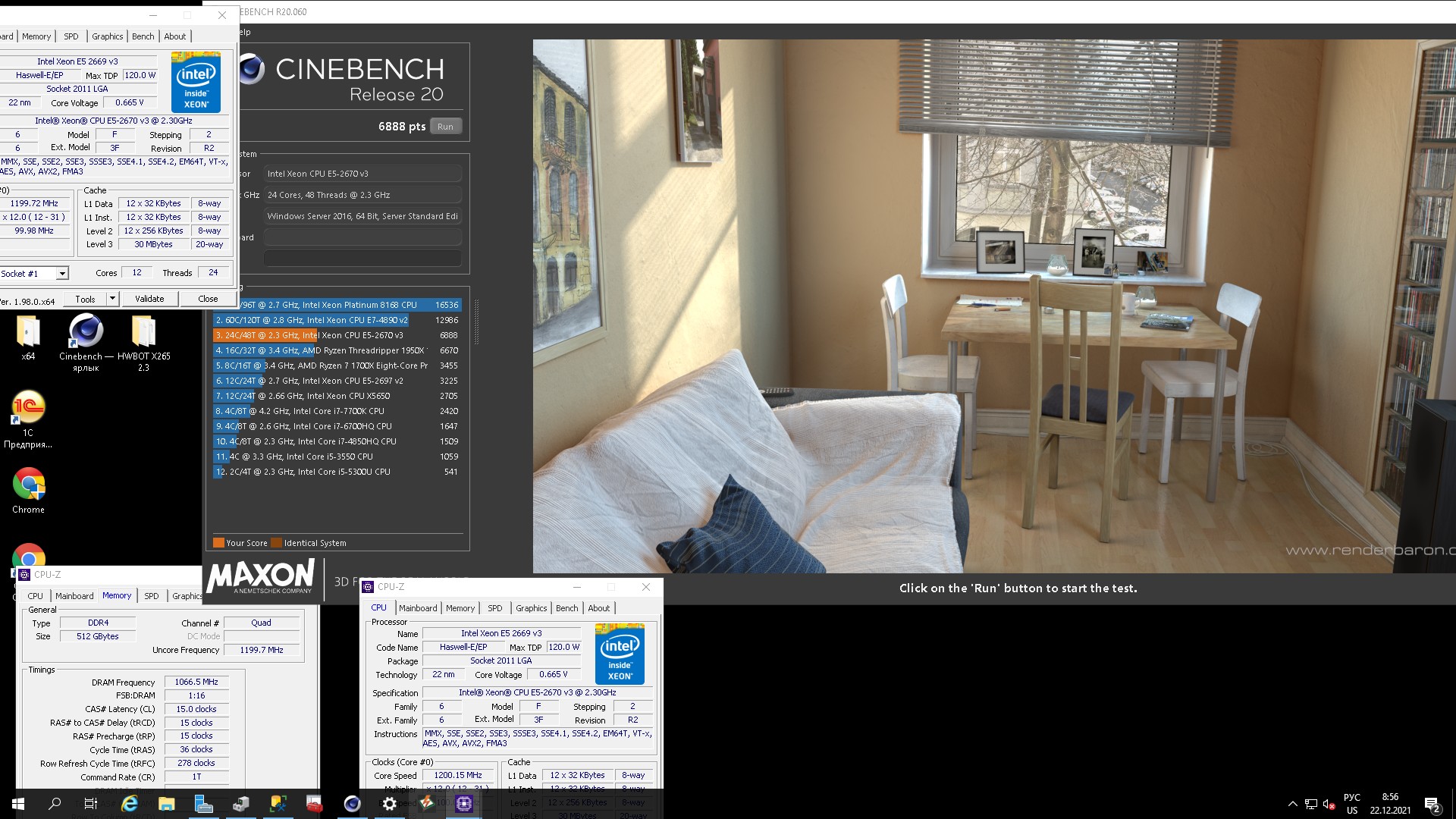Click the Run button in Cinebench
This screenshot has width=1456, height=819.
point(445,127)
